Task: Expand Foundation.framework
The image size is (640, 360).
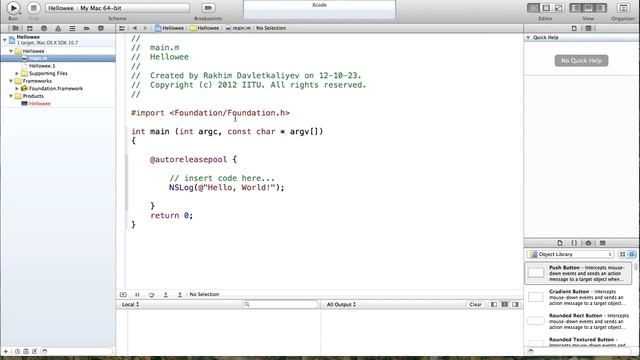Action: 17,89
